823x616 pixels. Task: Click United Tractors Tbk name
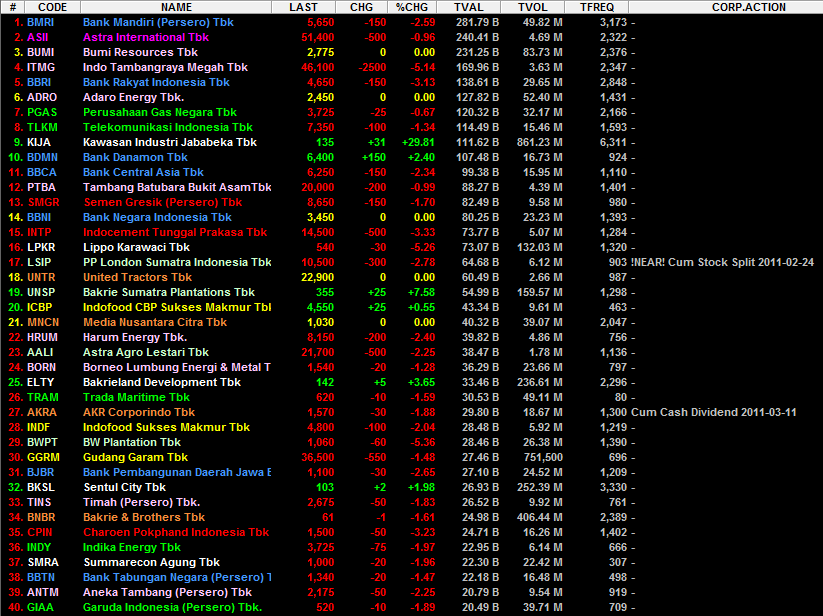coord(138,277)
